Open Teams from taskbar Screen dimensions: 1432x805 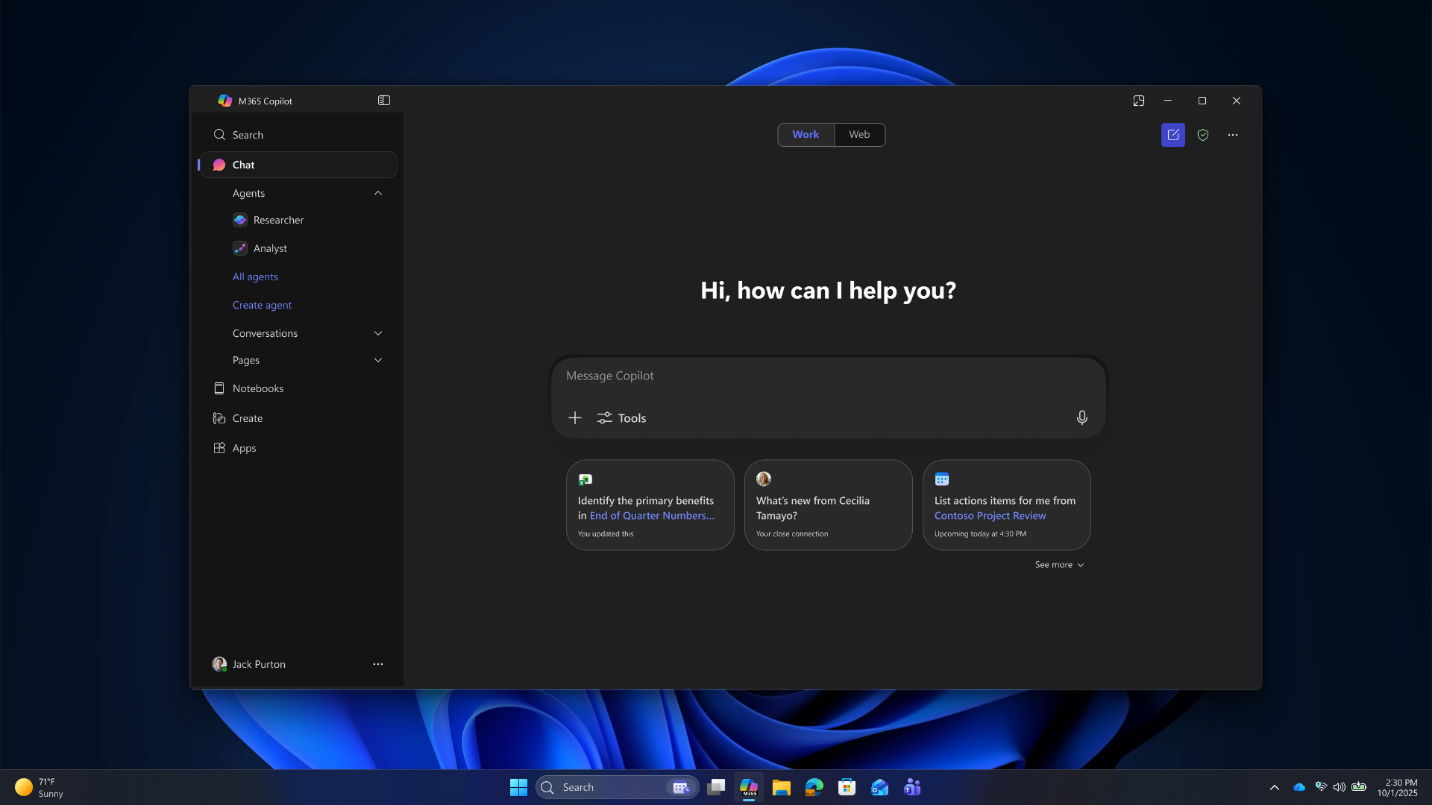point(912,787)
